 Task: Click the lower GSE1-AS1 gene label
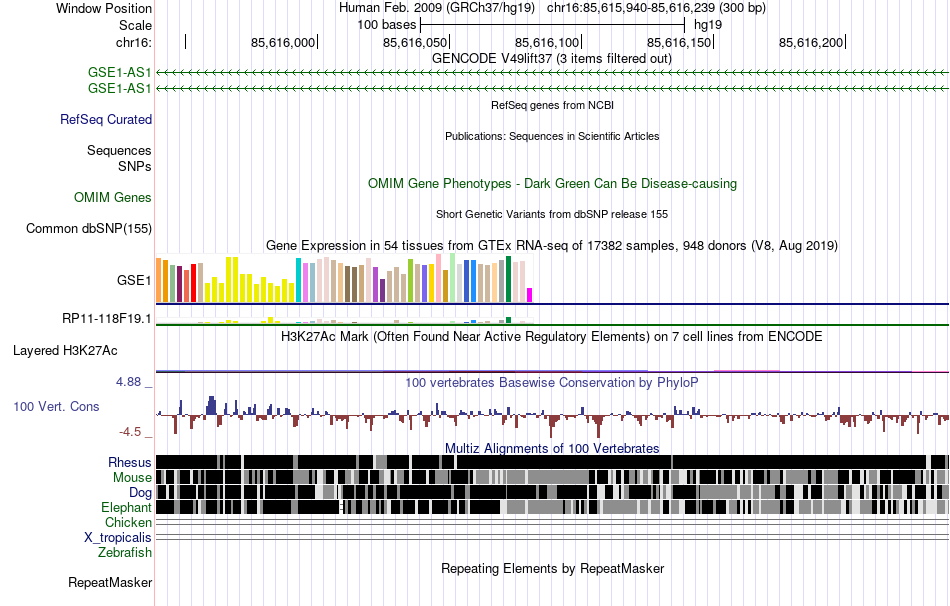pos(119,88)
